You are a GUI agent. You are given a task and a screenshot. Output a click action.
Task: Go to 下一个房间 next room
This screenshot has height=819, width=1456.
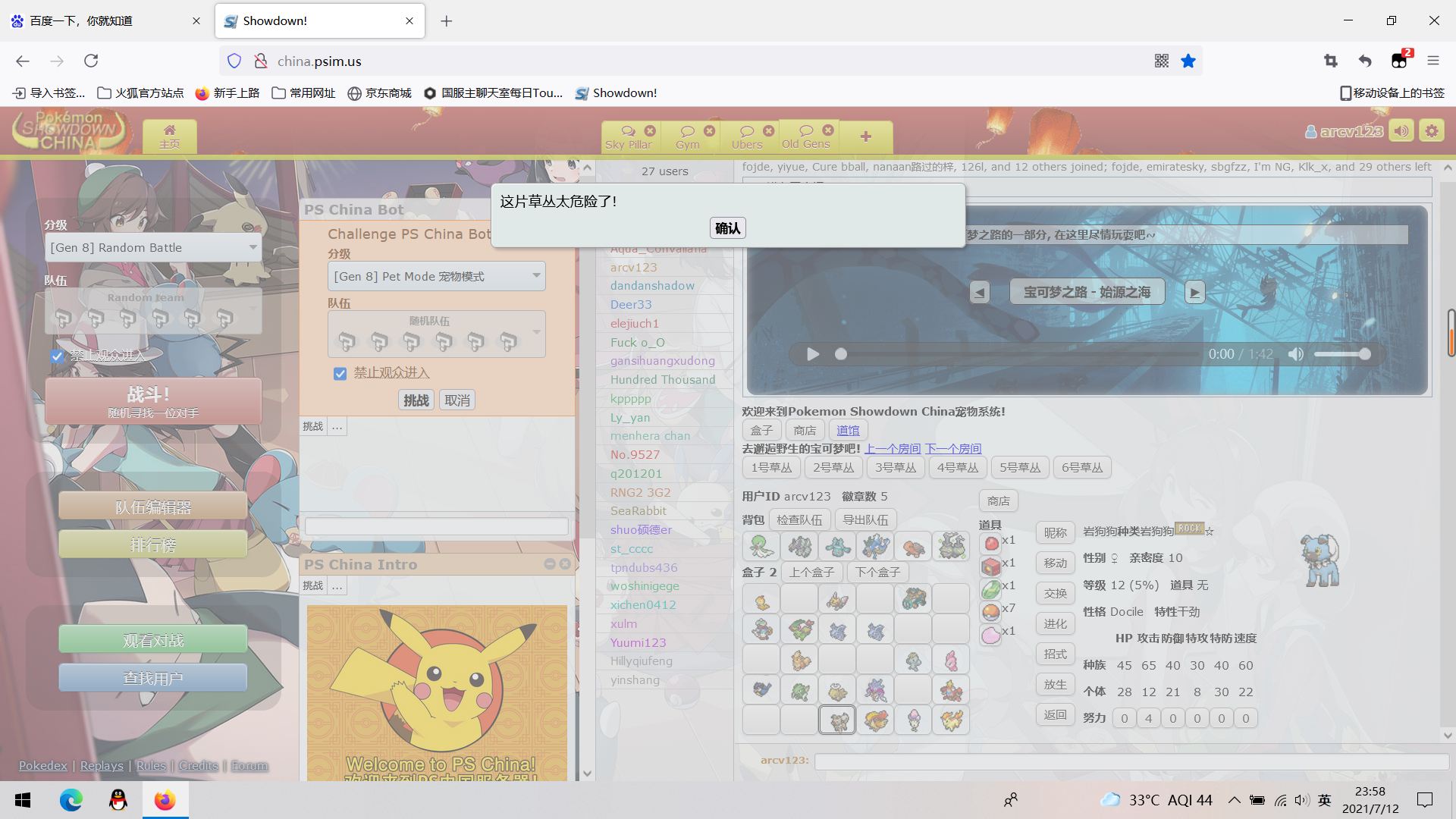pyautogui.click(x=953, y=449)
